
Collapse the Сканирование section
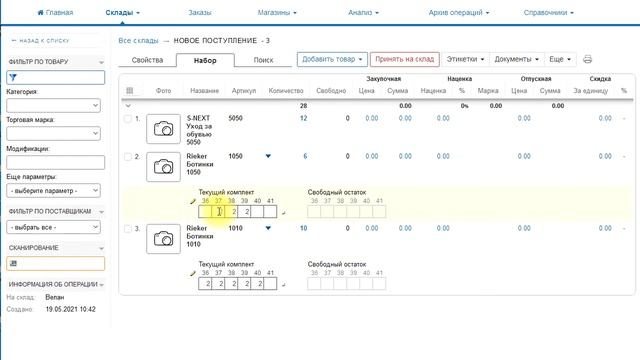coord(101,248)
